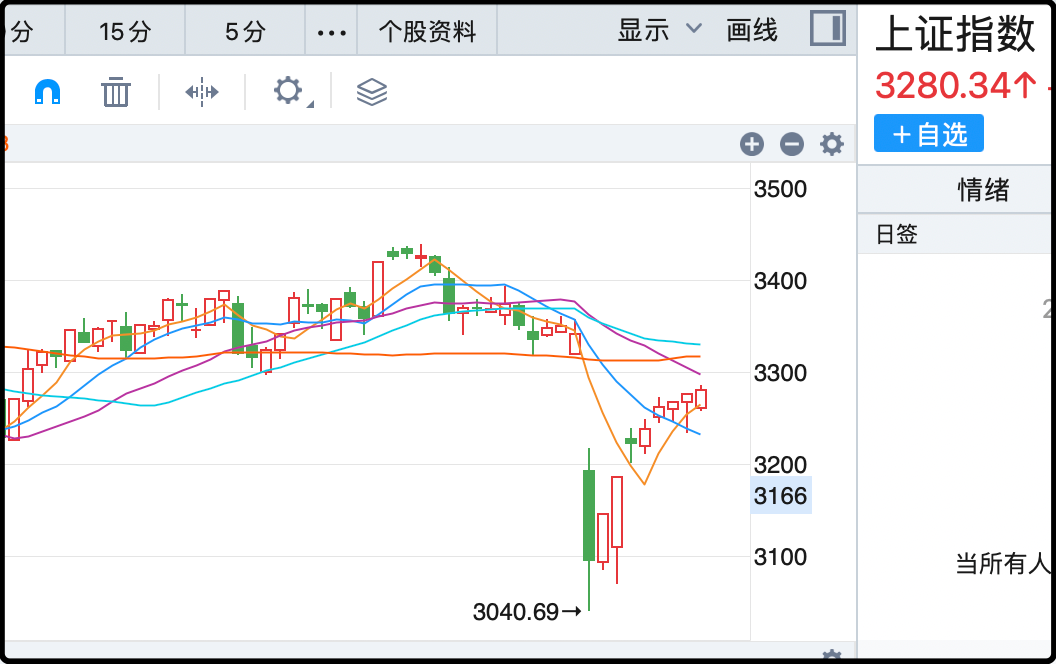Image resolution: width=1056 pixels, height=664 pixels.
Task: Click the 3166 price axis marker
Action: click(780, 496)
